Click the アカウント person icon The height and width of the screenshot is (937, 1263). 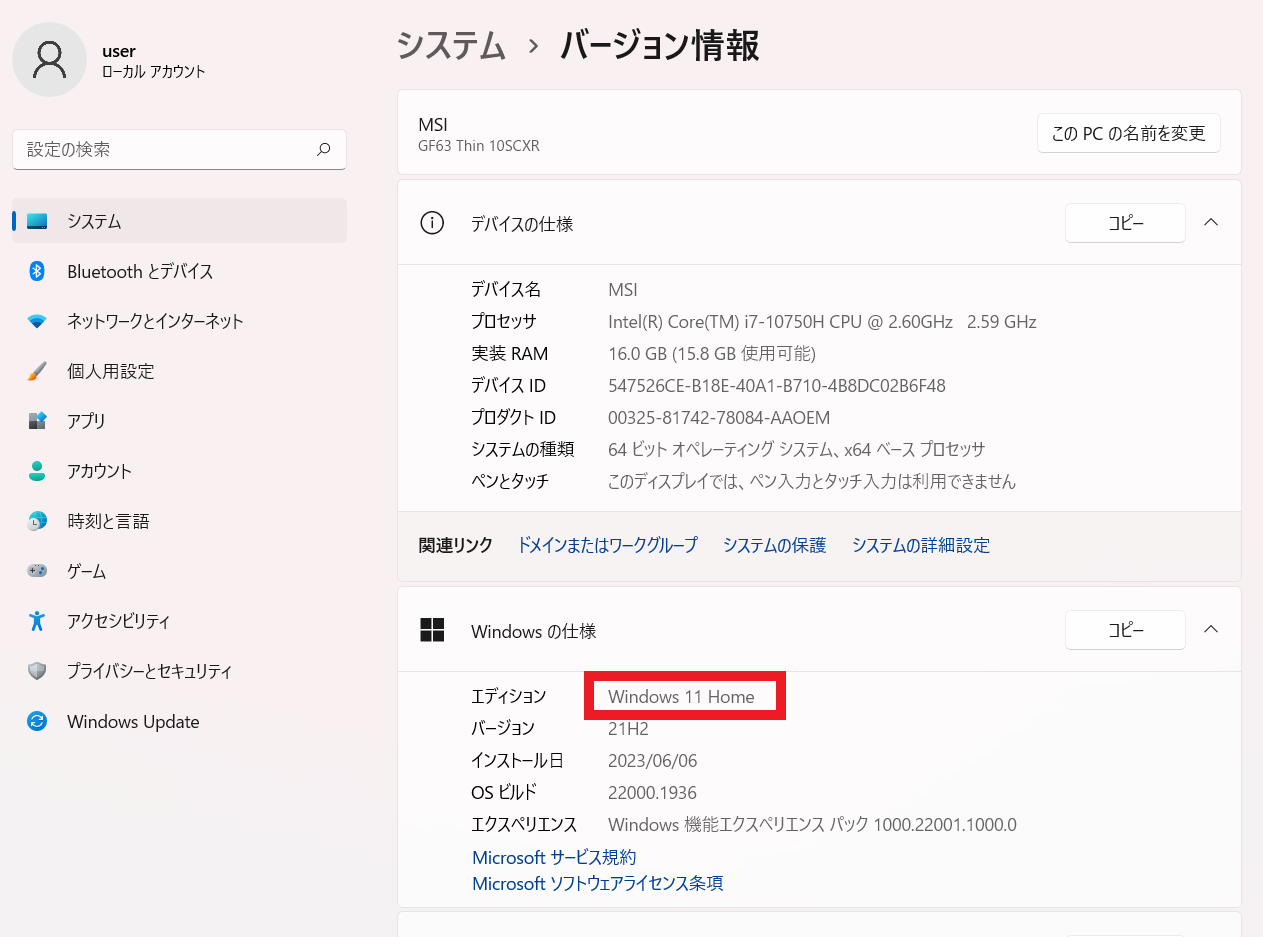click(37, 471)
